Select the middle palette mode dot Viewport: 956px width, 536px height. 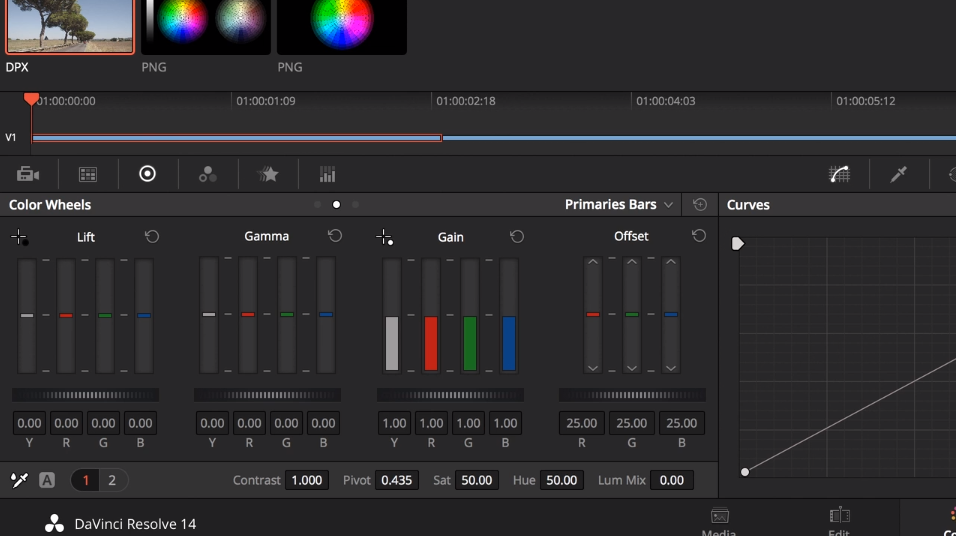click(336, 205)
